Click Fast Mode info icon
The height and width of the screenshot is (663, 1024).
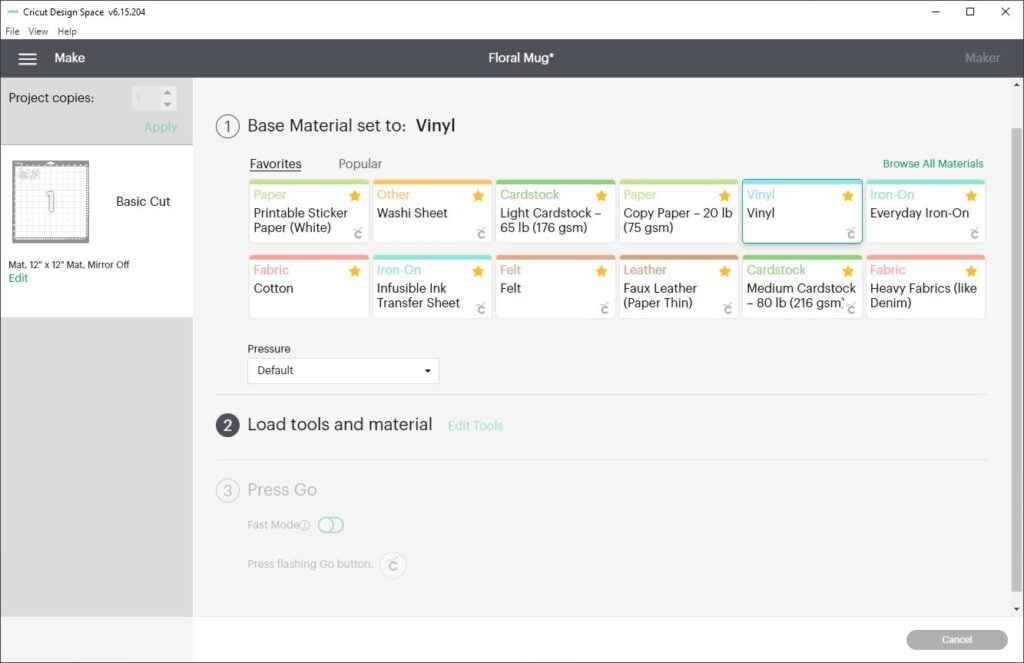304,525
